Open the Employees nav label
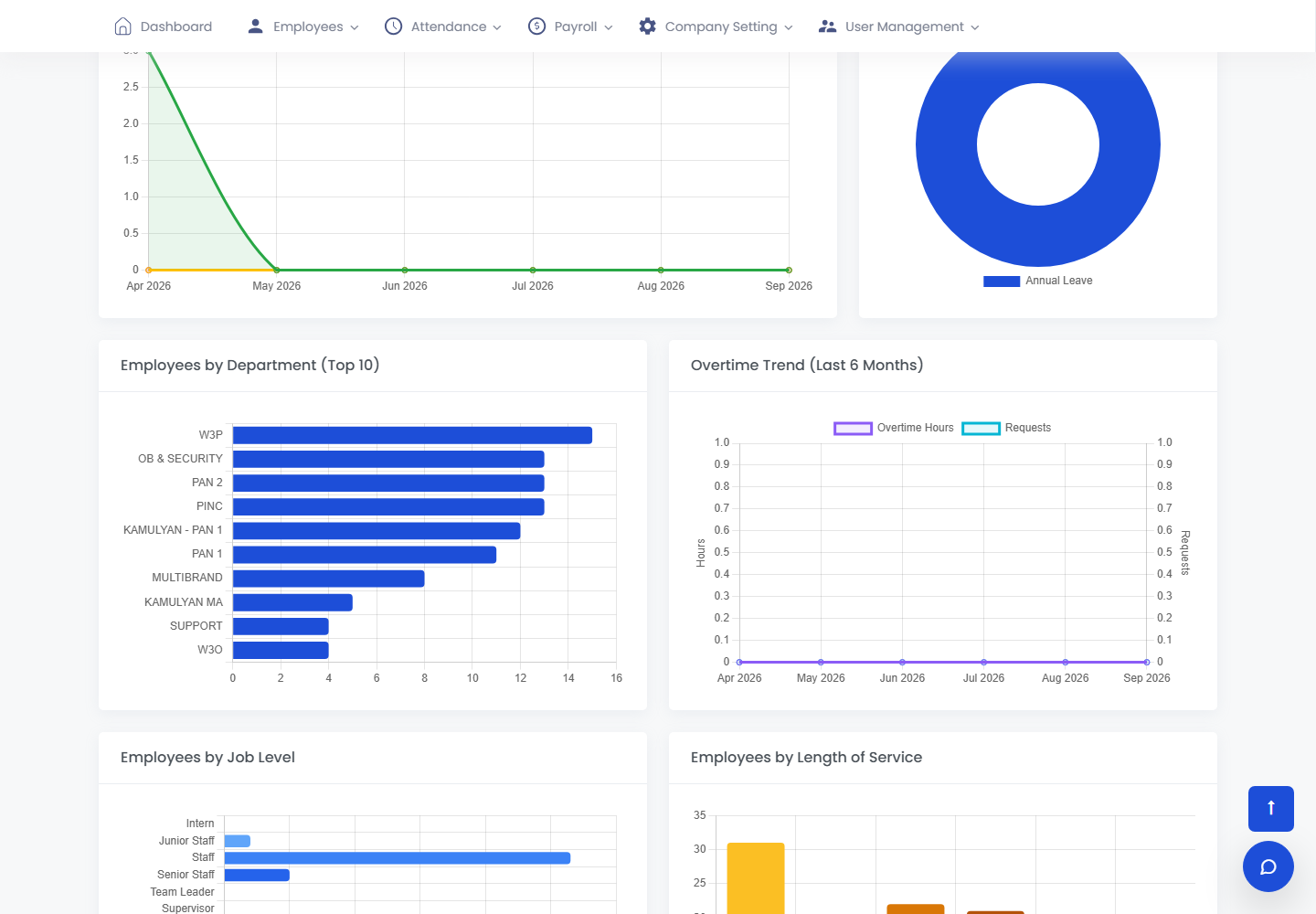 point(308,27)
